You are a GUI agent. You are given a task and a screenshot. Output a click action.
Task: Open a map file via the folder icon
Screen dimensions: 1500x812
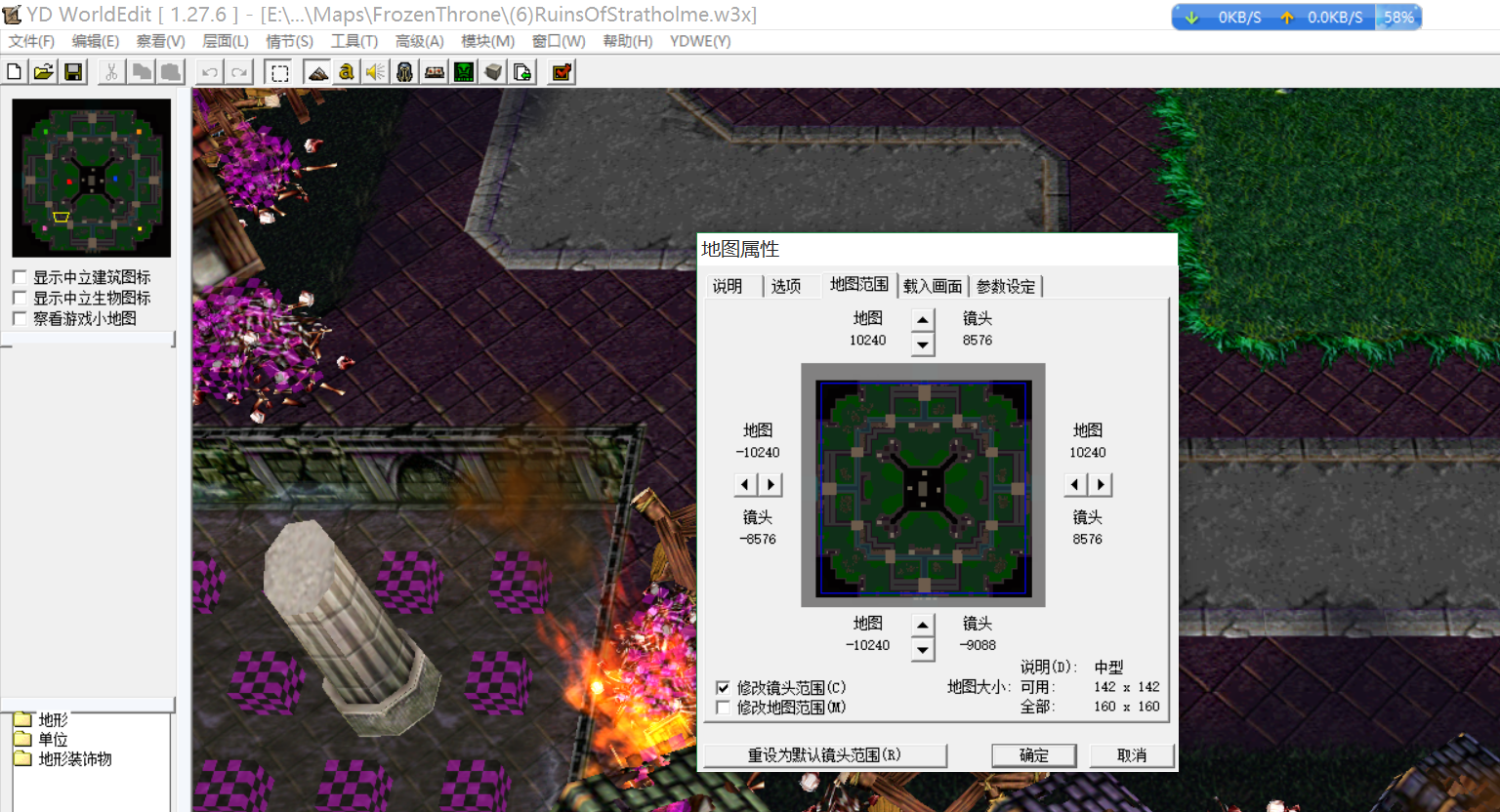pyautogui.click(x=43, y=72)
